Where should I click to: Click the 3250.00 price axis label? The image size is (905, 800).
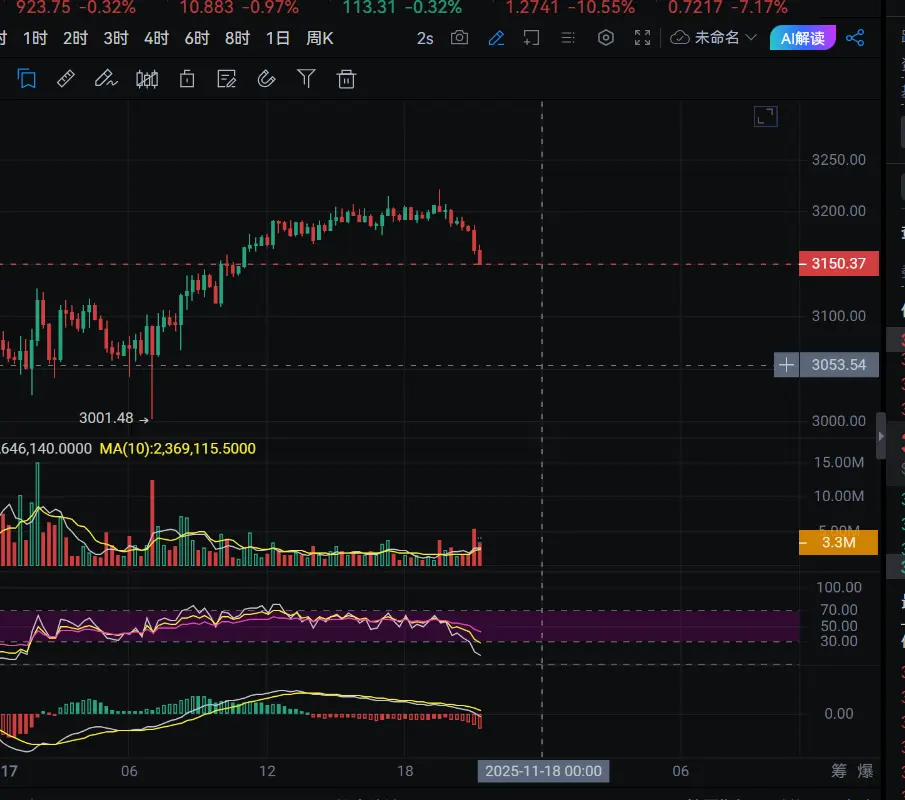839,160
